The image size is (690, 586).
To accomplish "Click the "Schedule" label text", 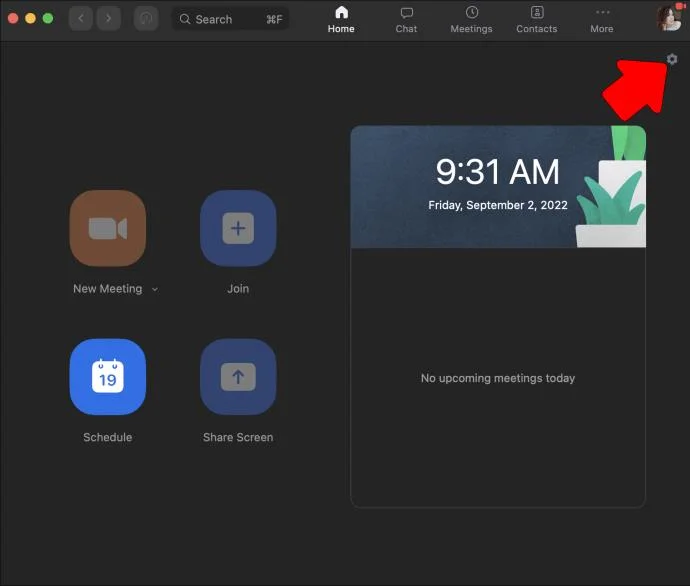I will pos(108,437).
